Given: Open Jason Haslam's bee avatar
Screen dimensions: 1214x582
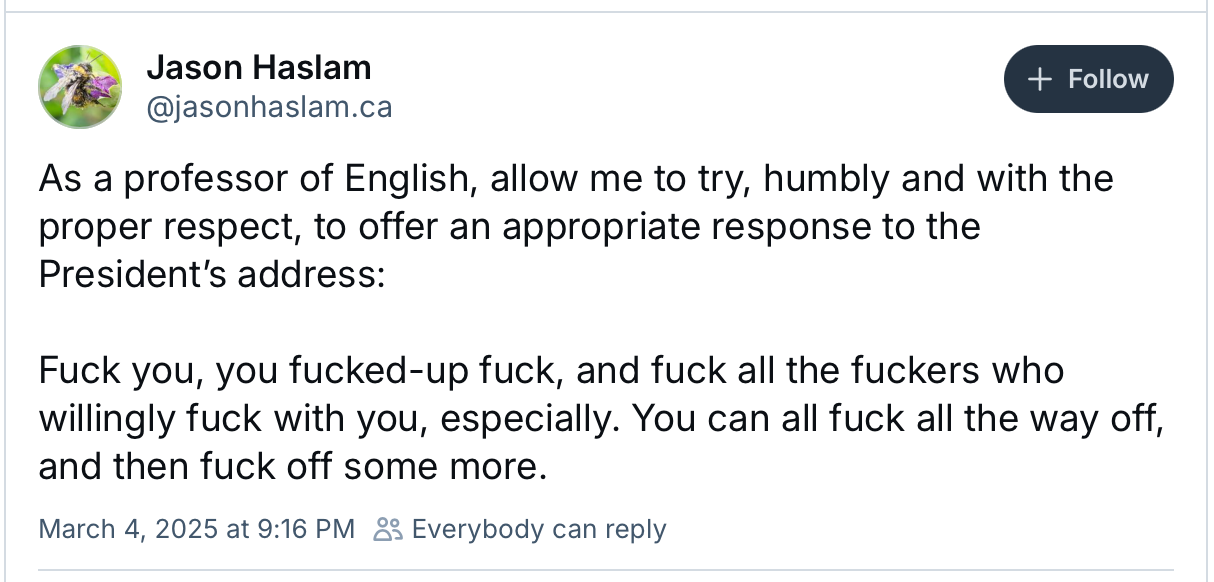Looking at the screenshot, I should [81, 87].
